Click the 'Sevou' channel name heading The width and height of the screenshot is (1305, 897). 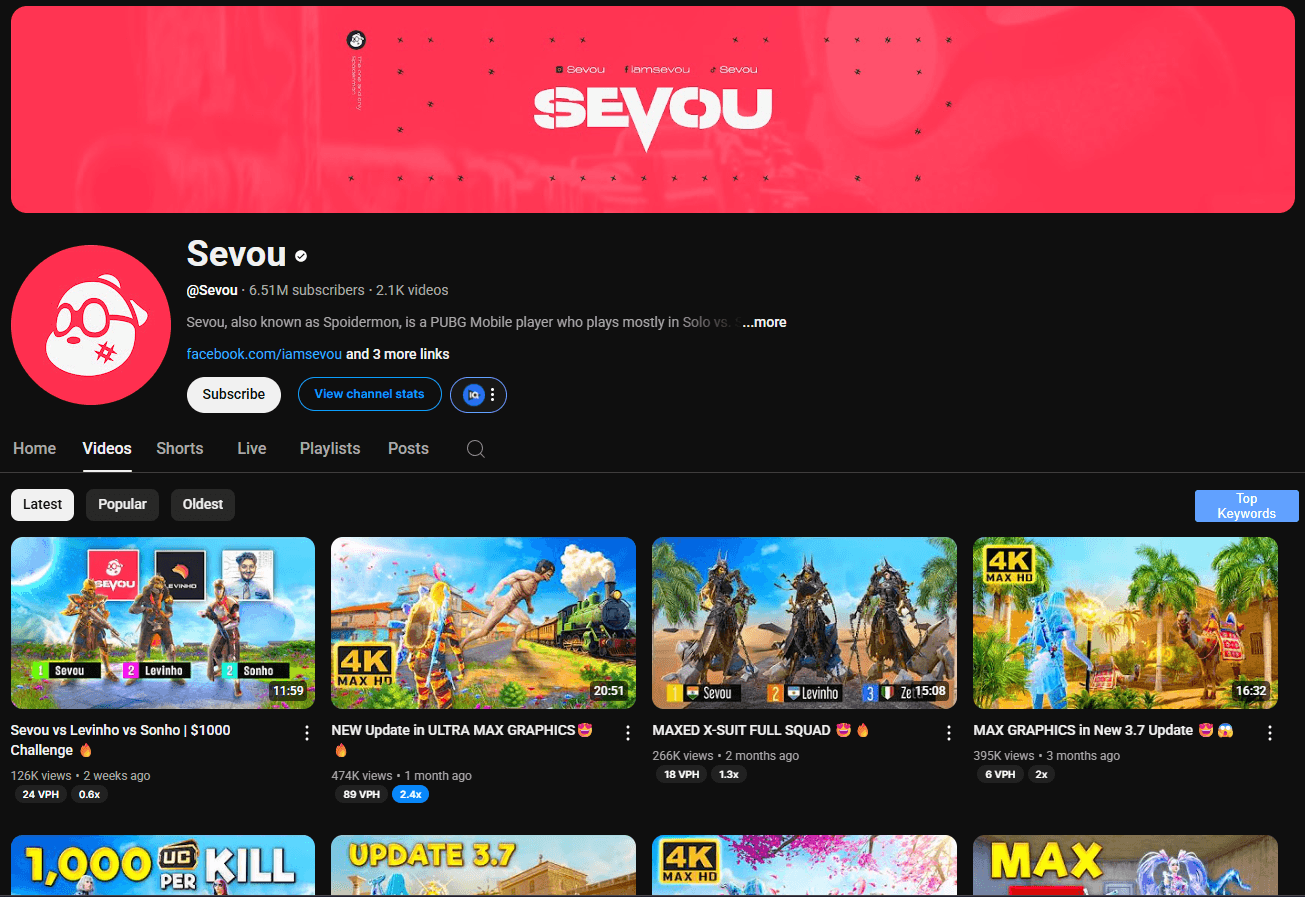click(237, 254)
